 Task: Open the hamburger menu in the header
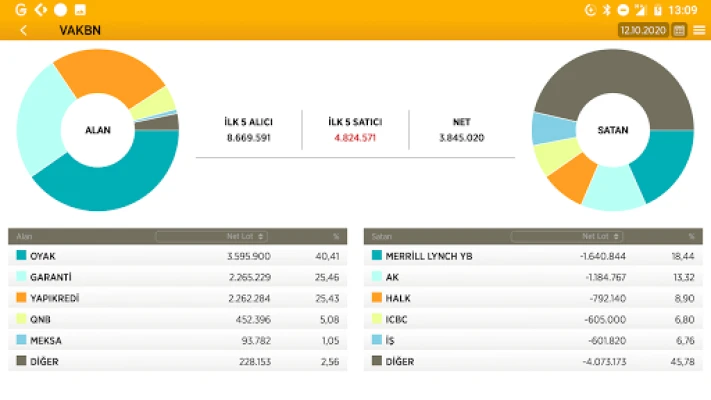coord(699,30)
